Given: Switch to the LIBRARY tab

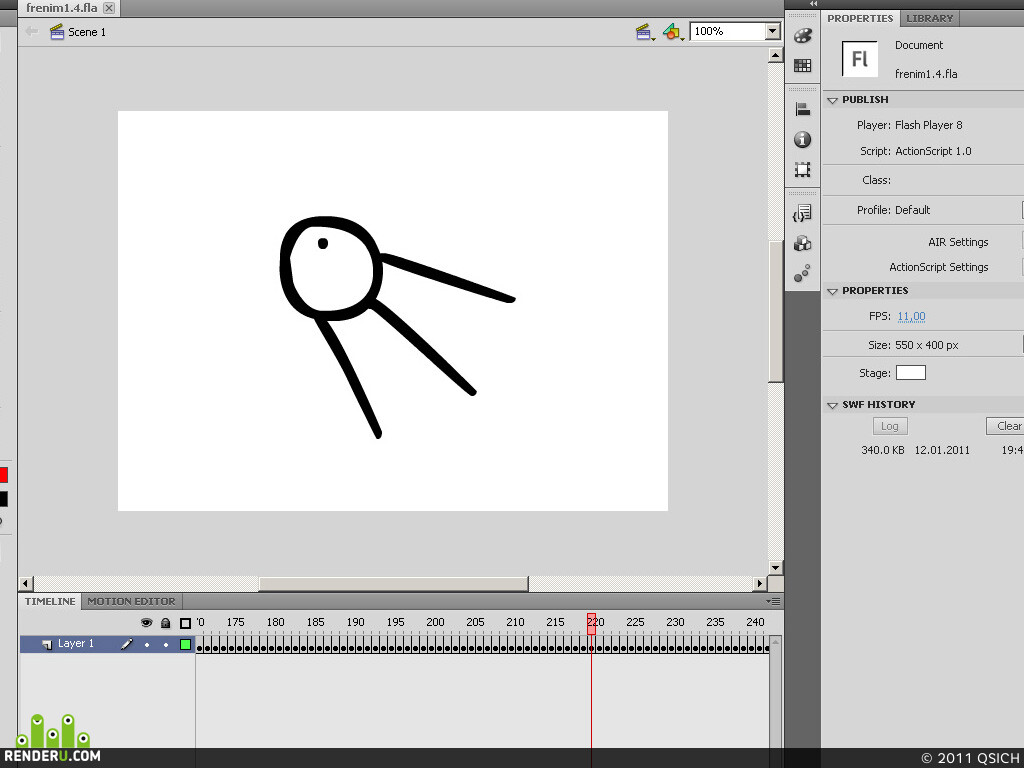Looking at the screenshot, I should click(x=929, y=18).
